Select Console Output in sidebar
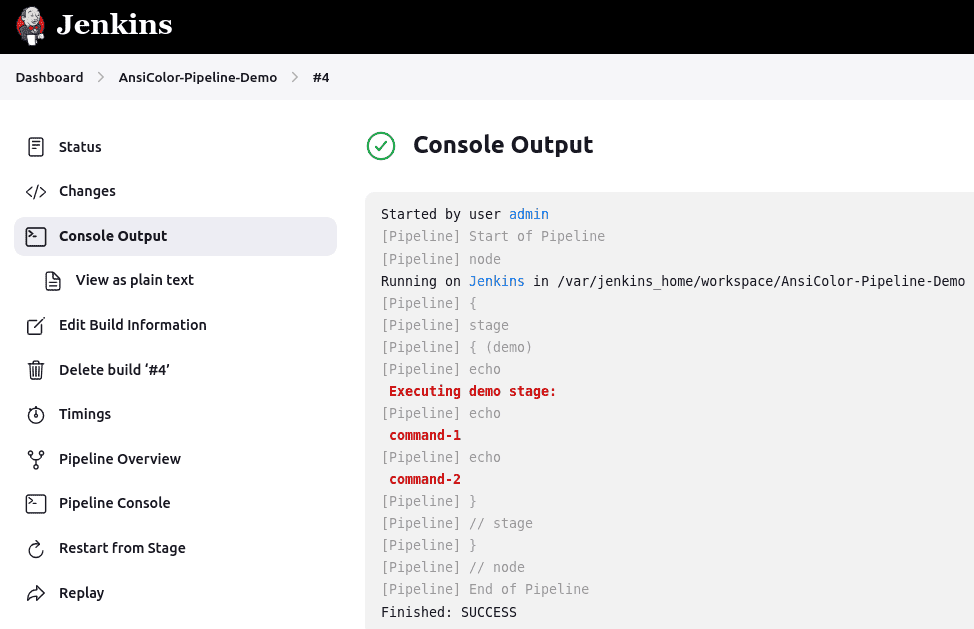The width and height of the screenshot is (974, 629). (x=175, y=237)
